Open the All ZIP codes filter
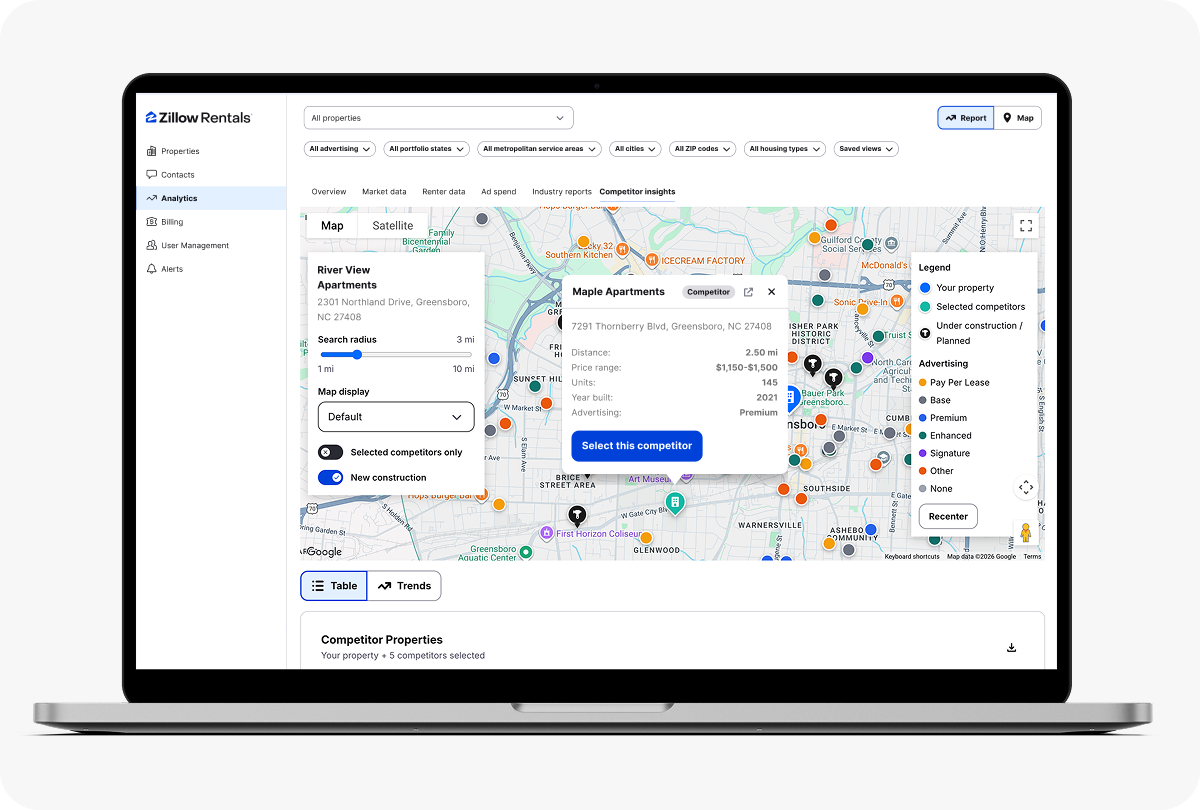The image size is (1200, 810). point(702,149)
